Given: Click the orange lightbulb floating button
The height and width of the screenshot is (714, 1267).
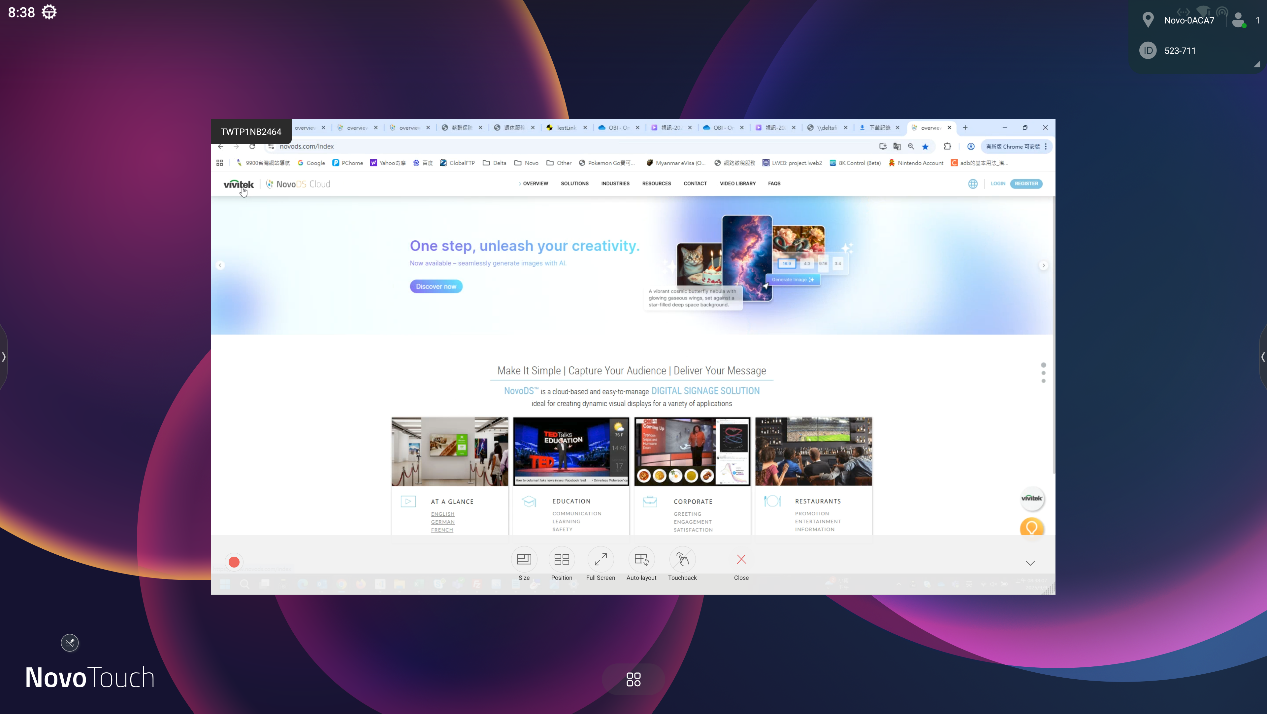Looking at the screenshot, I should point(1032,527).
